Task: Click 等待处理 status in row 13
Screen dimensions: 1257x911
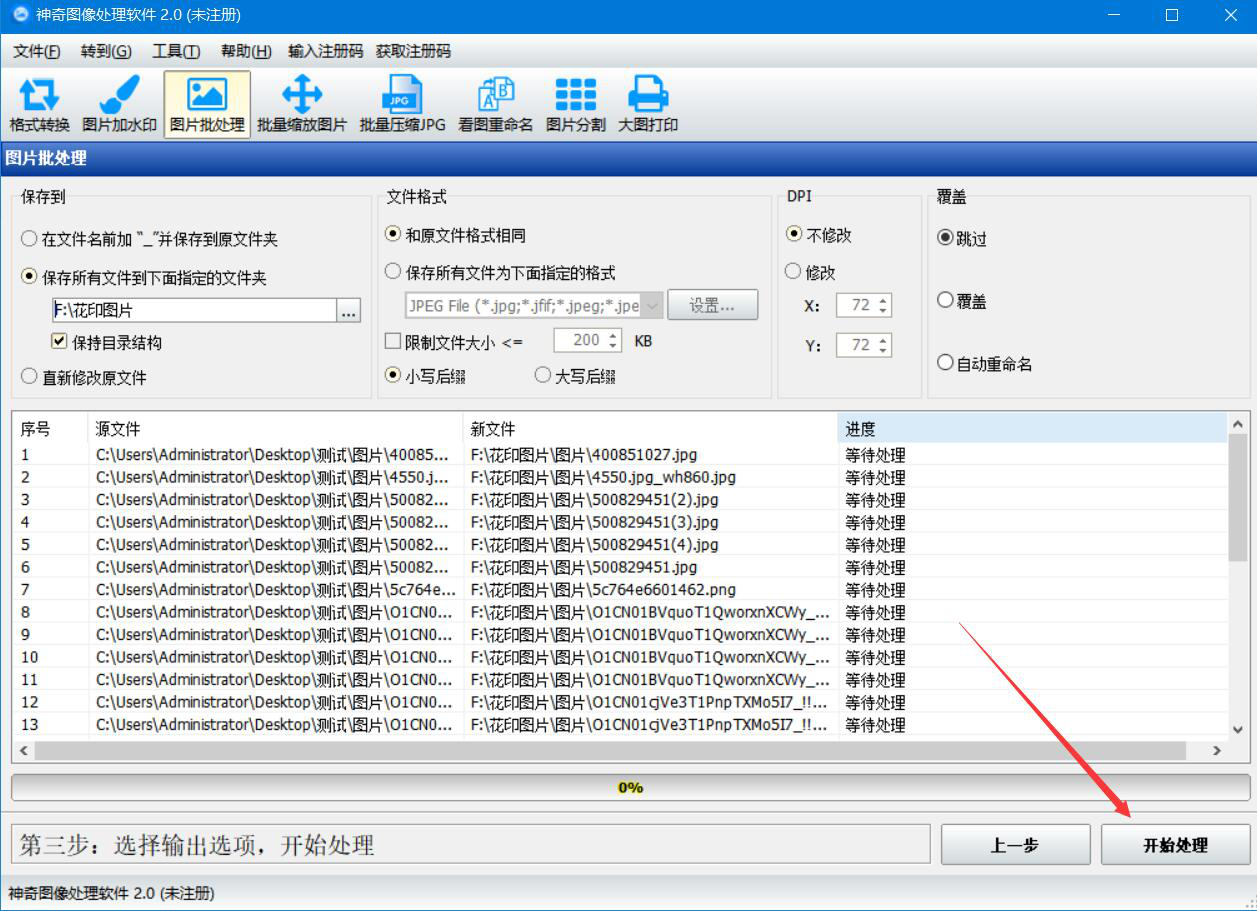Action: pos(875,725)
